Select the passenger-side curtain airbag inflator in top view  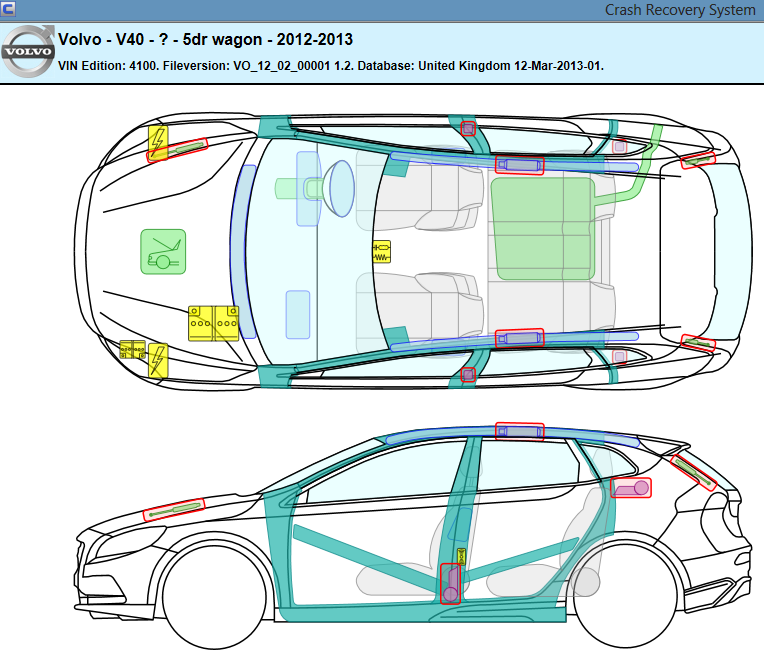519,338
